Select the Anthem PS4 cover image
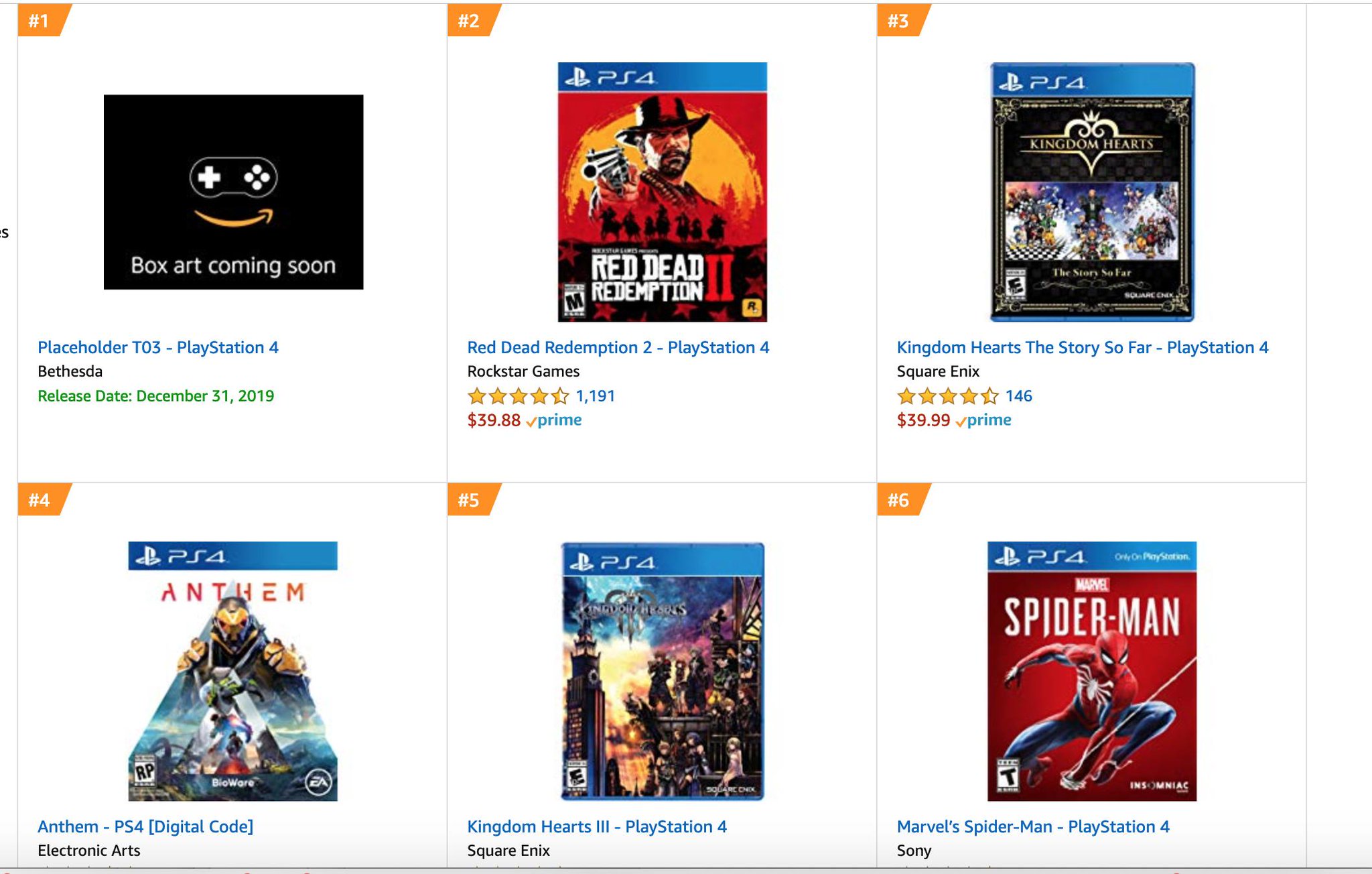Viewport: 1372px width, 874px height. [x=232, y=671]
